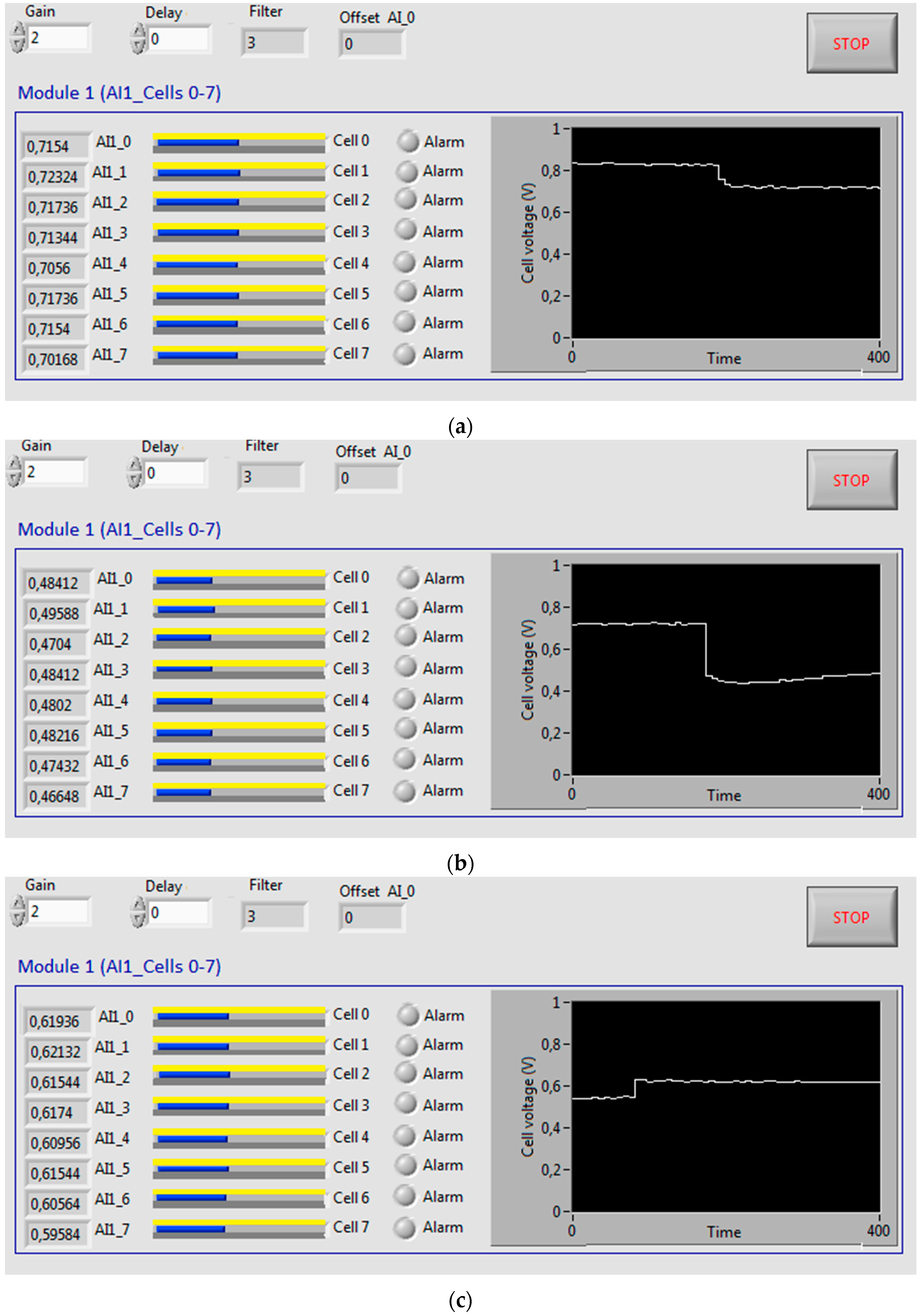This screenshot has width=918, height=1316.
Task: Increment the Gain stepper in panel (a)
Action: coord(18,30)
